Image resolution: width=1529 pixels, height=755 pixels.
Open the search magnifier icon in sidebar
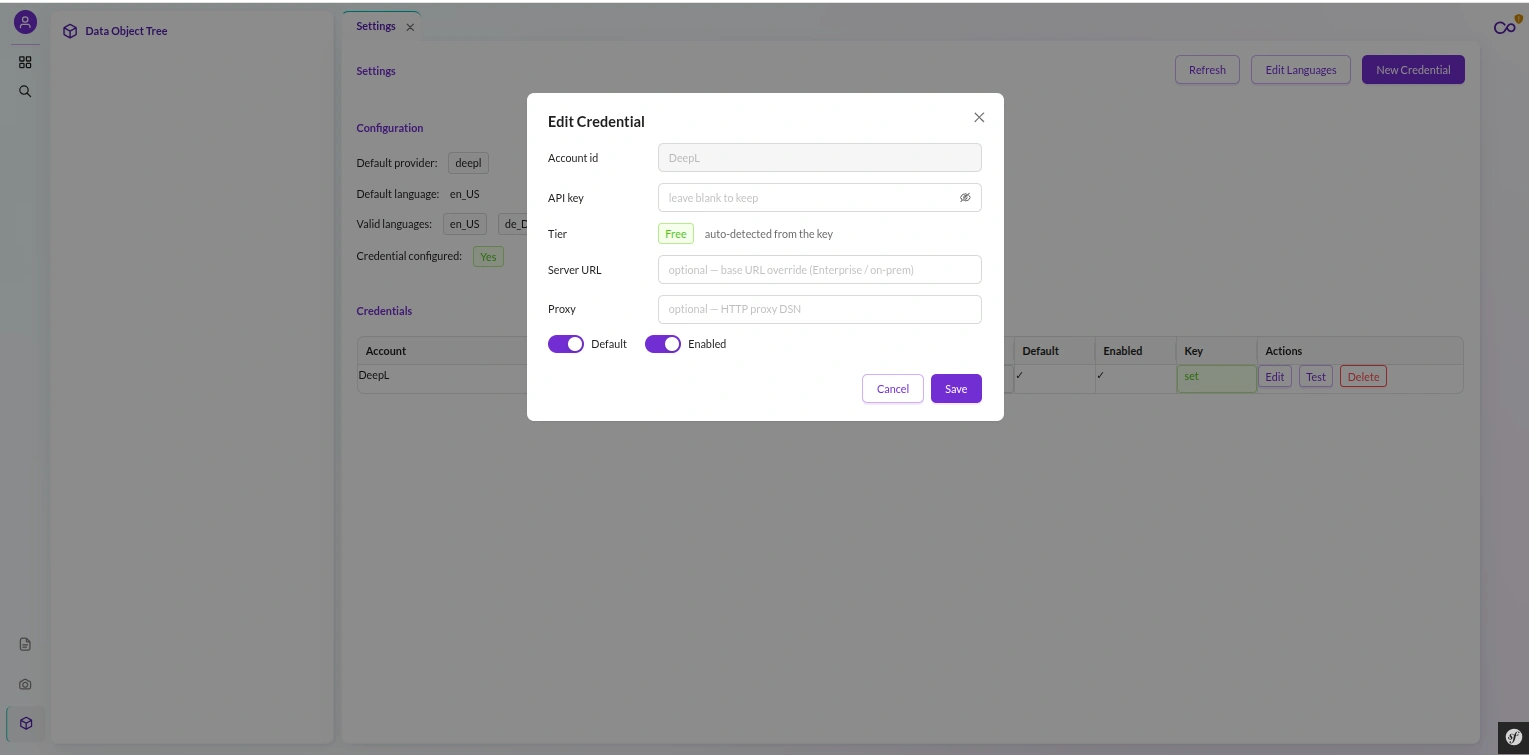coord(25,91)
